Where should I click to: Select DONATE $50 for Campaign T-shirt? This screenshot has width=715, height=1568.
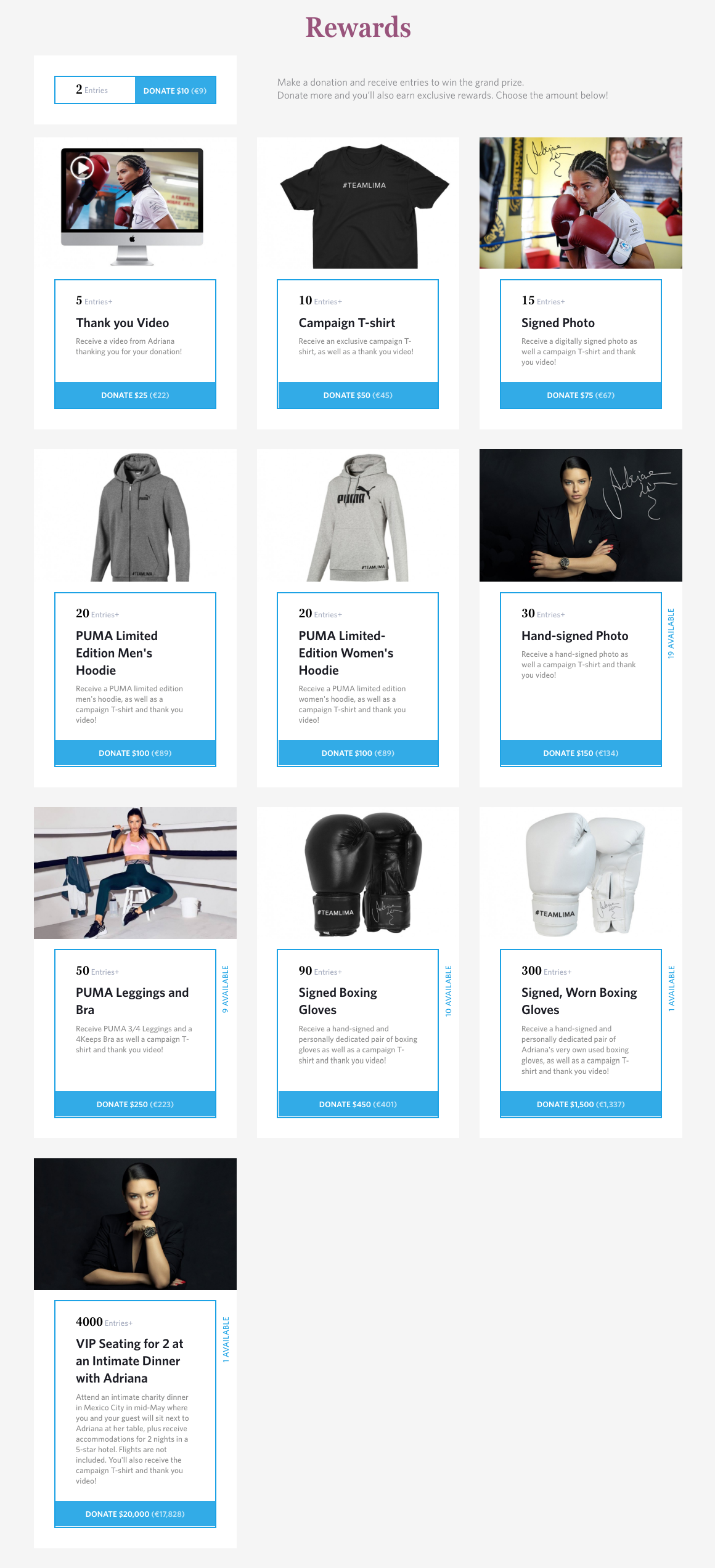click(x=357, y=395)
